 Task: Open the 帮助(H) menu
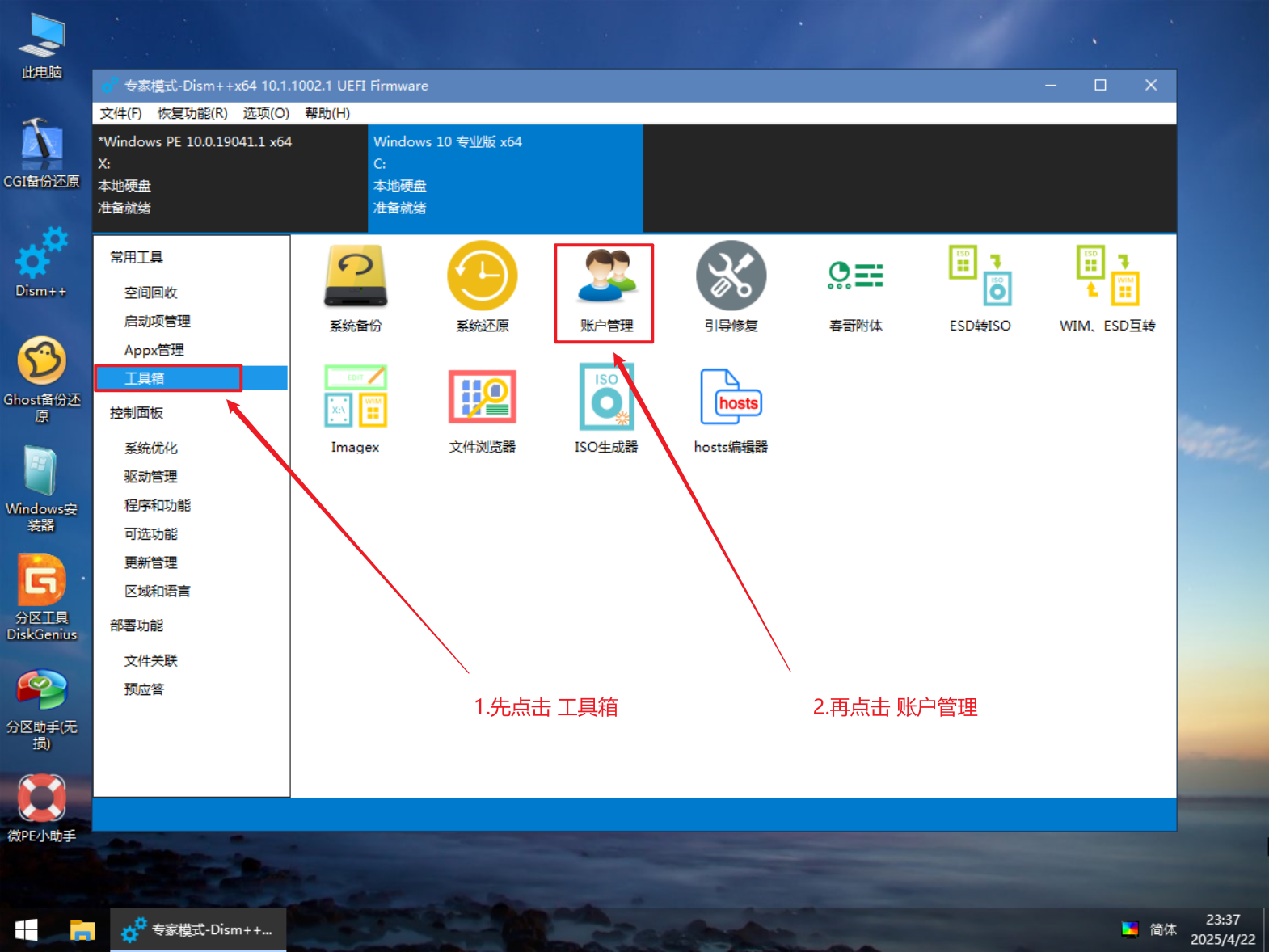click(327, 113)
